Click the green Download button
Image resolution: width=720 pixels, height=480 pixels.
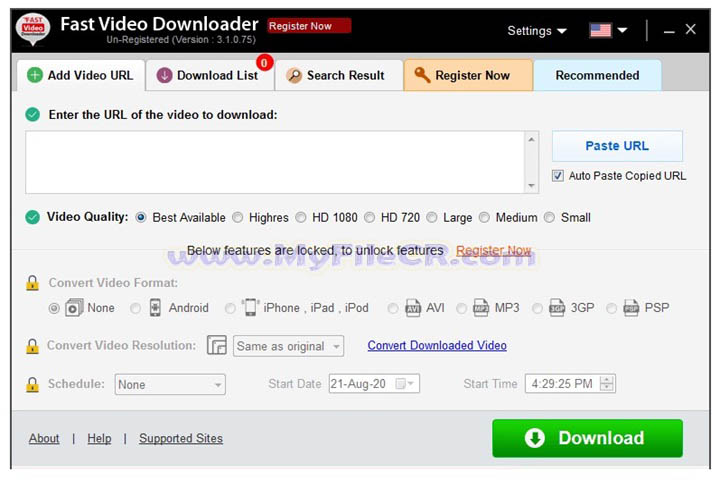(587, 438)
